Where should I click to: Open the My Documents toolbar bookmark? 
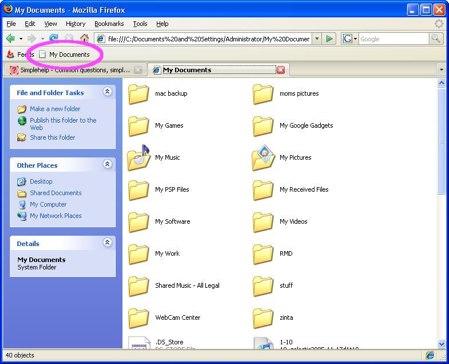(65, 54)
